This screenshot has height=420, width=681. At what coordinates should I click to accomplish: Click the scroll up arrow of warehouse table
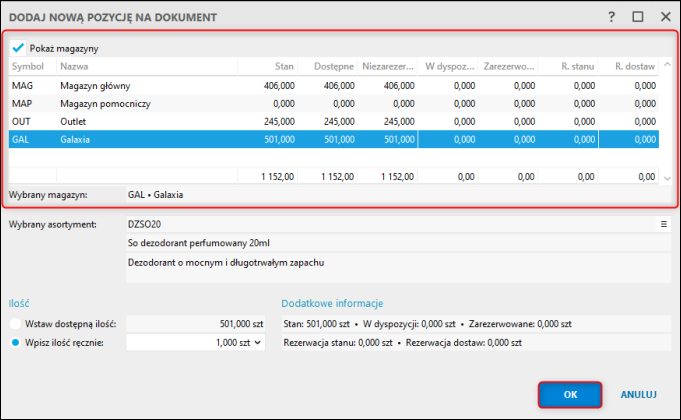click(x=667, y=65)
